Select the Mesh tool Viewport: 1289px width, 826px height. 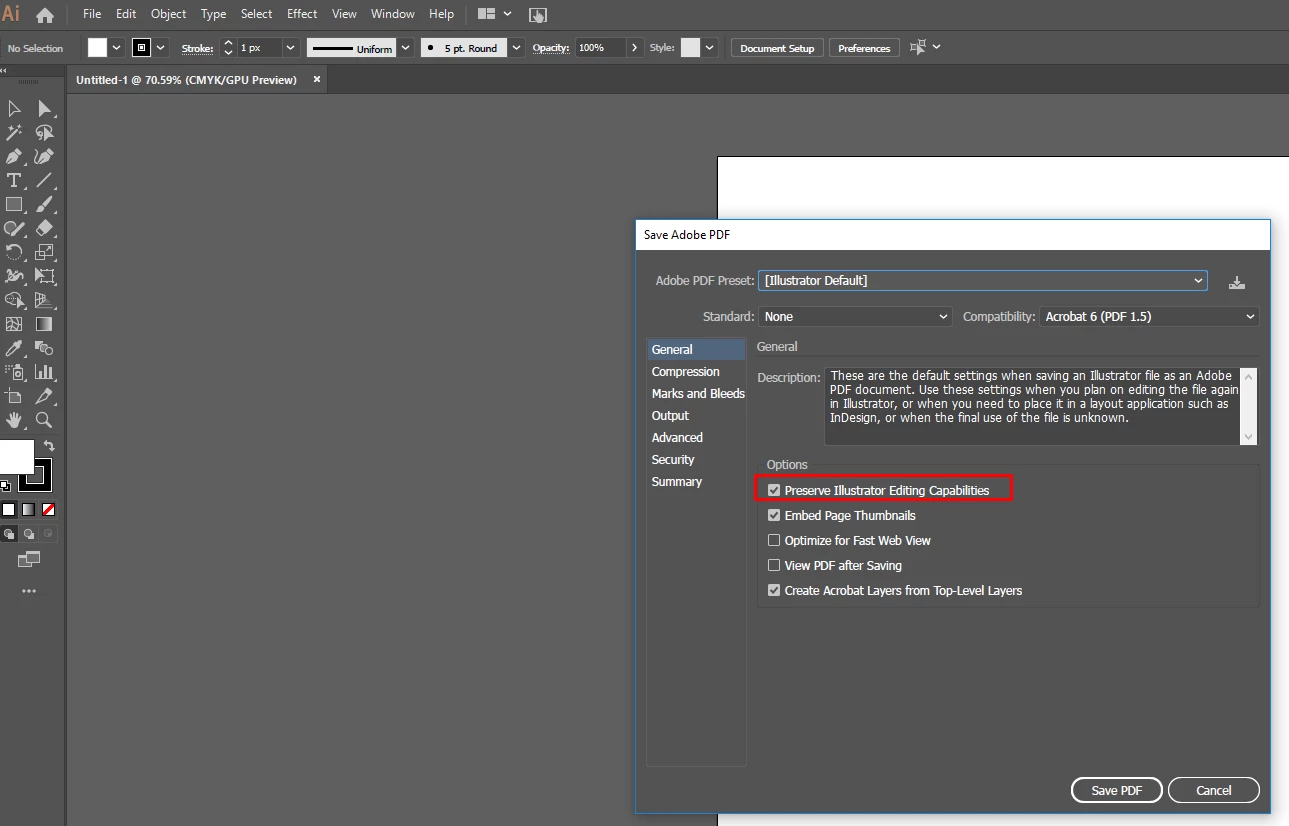tap(14, 324)
